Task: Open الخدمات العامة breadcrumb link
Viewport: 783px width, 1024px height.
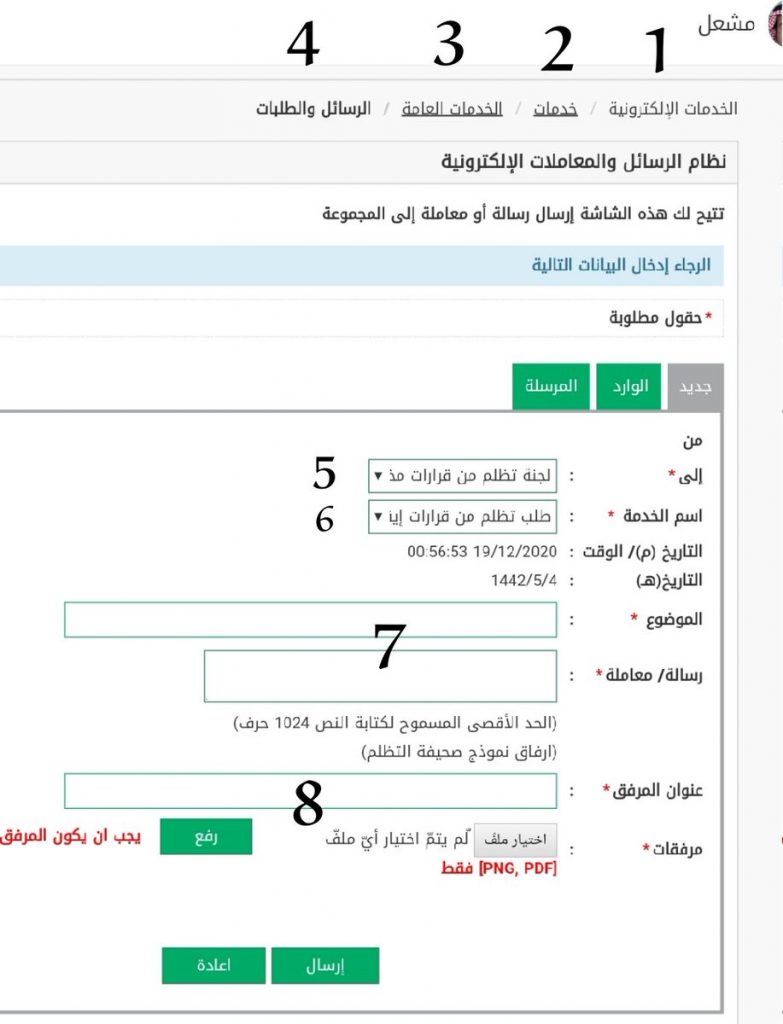Action: (452, 108)
